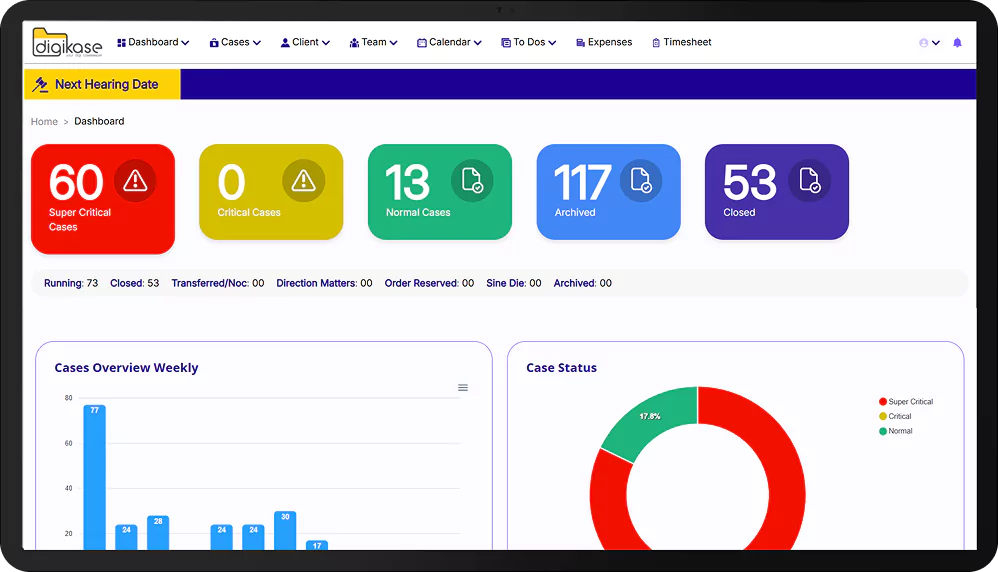Open notifications bell icon
Viewport: 998px width, 572px height.
coord(957,43)
